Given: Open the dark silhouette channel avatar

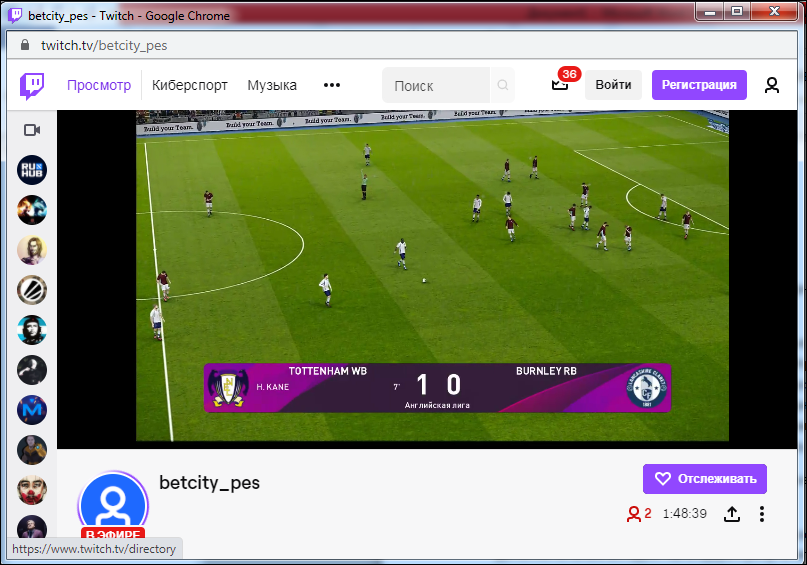Looking at the screenshot, I should 32,370.
